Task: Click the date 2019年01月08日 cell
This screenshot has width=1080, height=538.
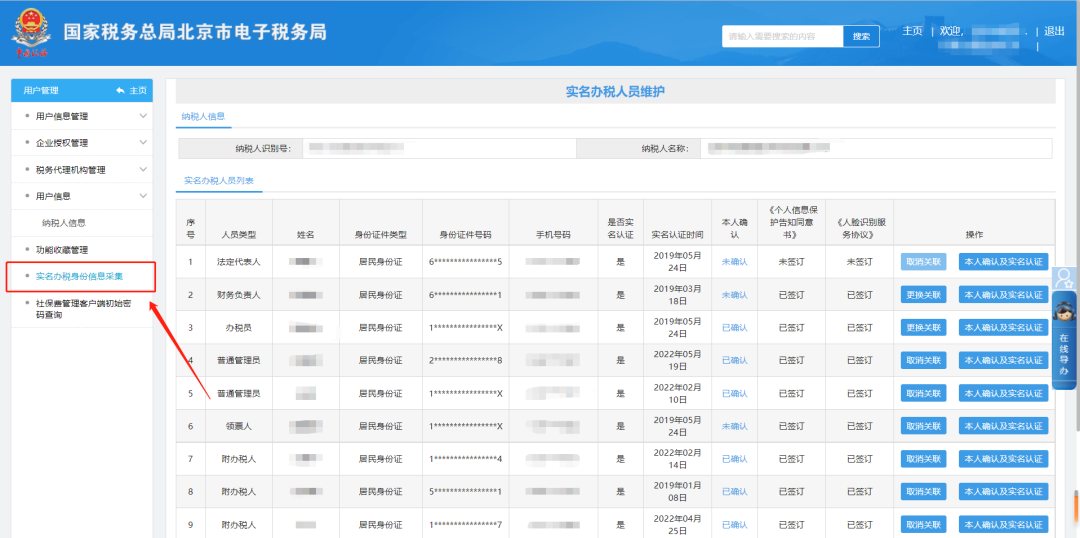Action: [677, 492]
